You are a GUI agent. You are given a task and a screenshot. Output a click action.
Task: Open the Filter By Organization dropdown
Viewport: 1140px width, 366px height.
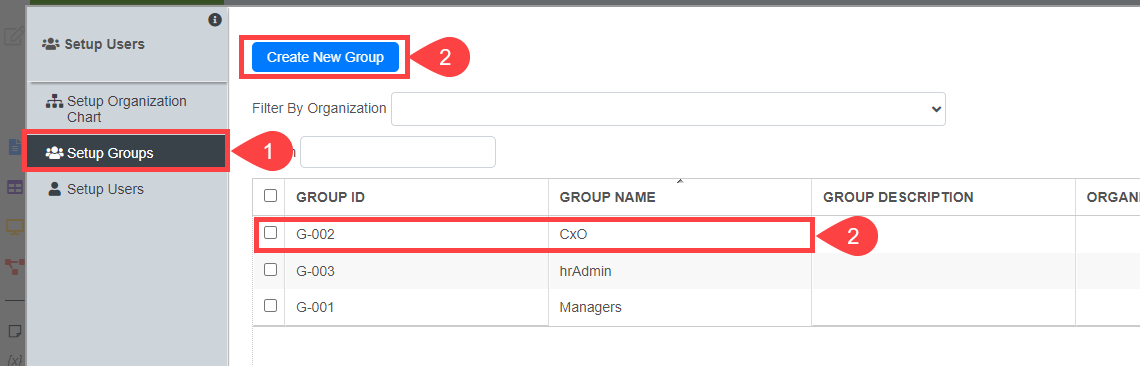[668, 108]
